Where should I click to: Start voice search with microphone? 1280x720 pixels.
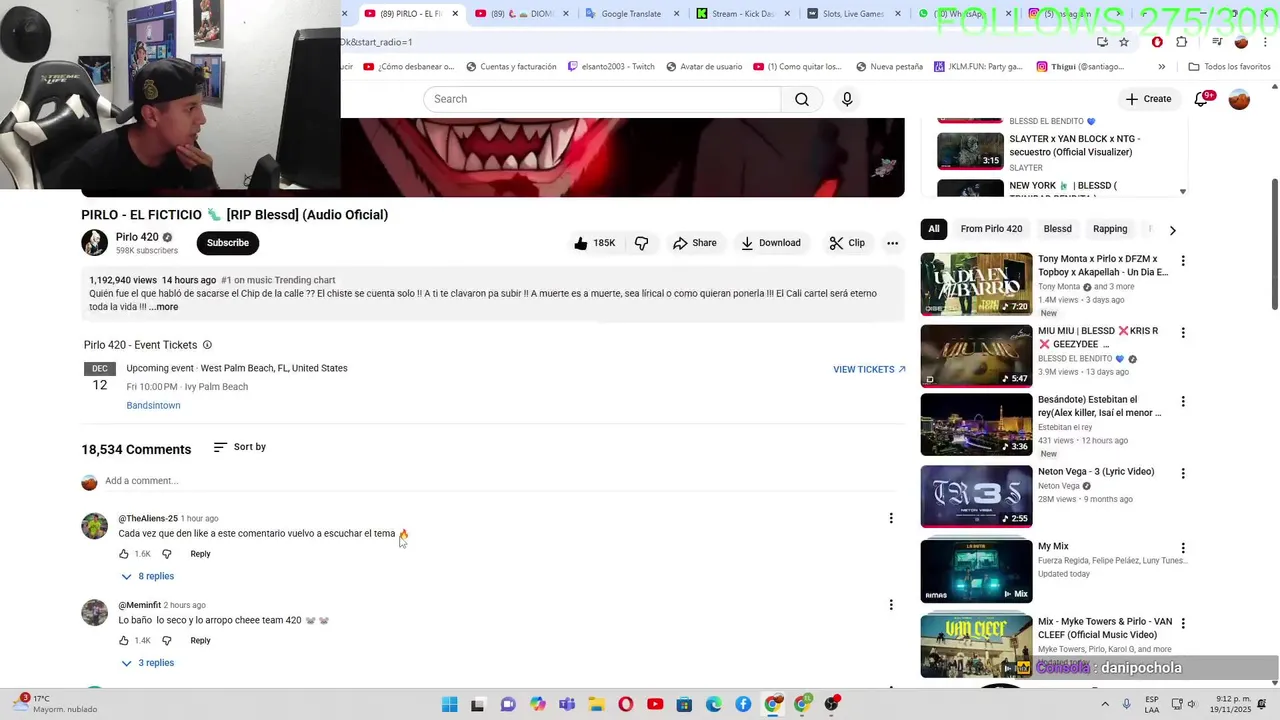847,99
